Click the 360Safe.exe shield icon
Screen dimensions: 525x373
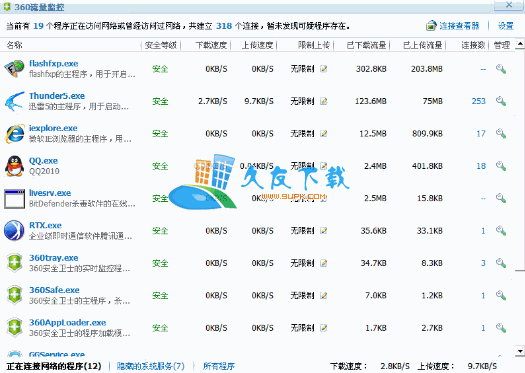[x=14, y=295]
